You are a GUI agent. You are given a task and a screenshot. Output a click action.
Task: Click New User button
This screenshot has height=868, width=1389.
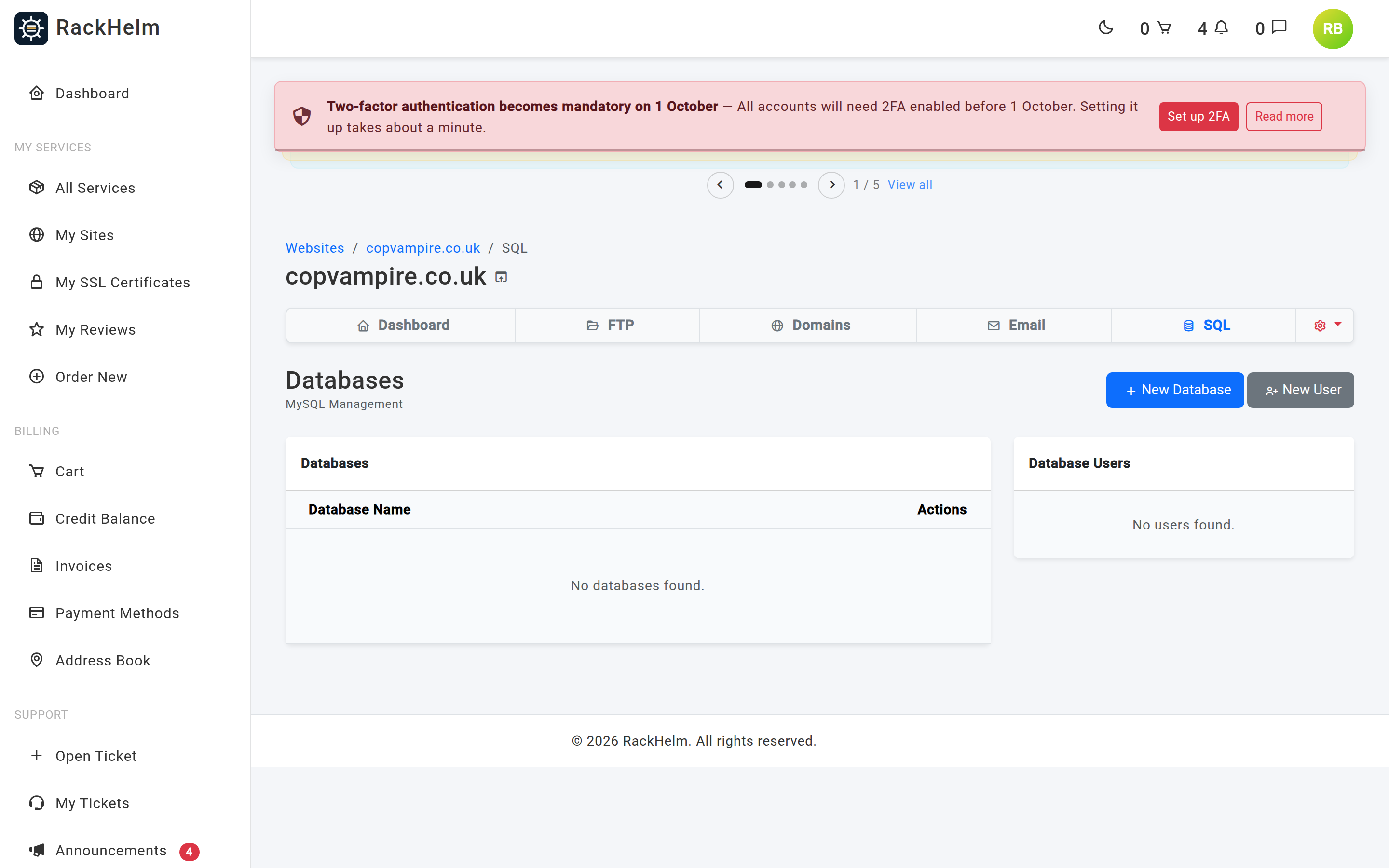click(1301, 390)
